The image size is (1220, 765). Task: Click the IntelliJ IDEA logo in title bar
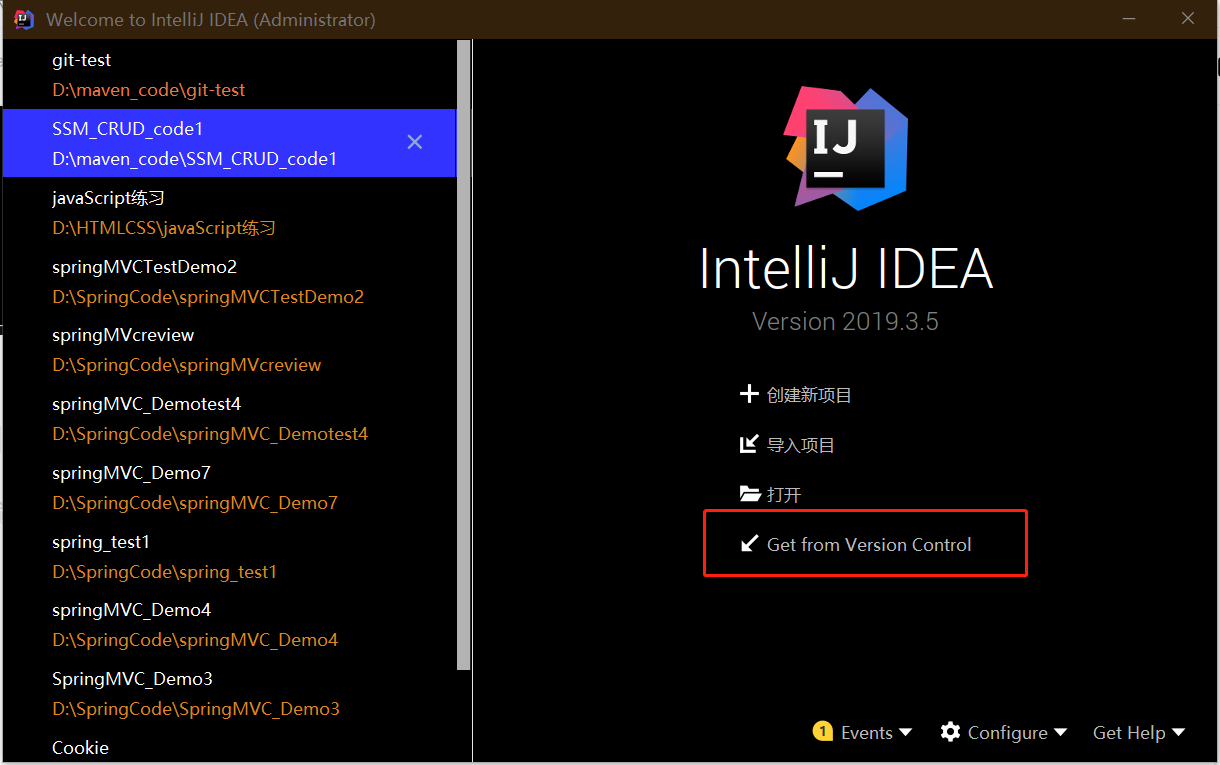[x=24, y=19]
